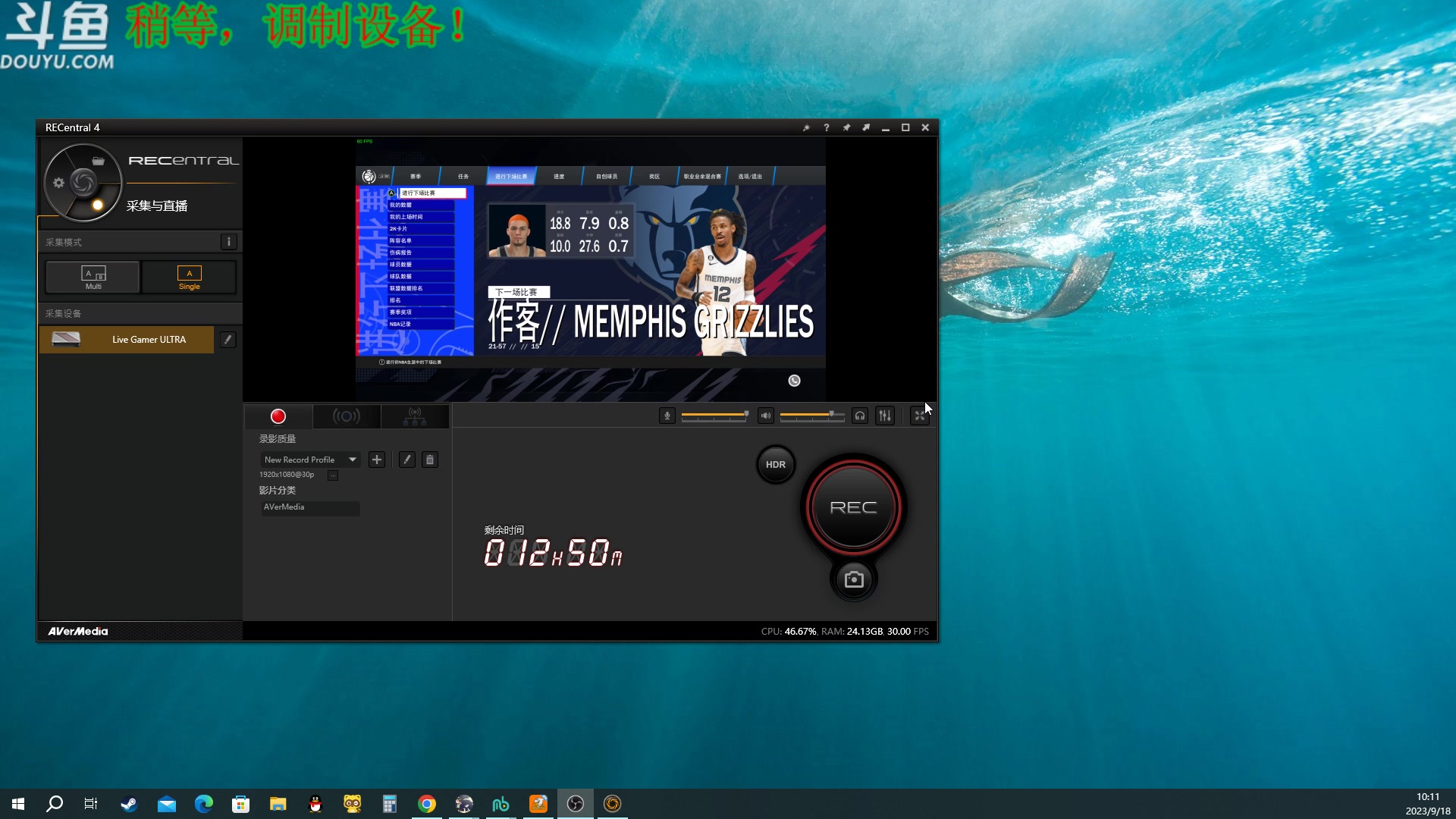This screenshot has width=1456, height=819.
Task: Click the AVerMedia logo at bottom left
Action: 78,632
